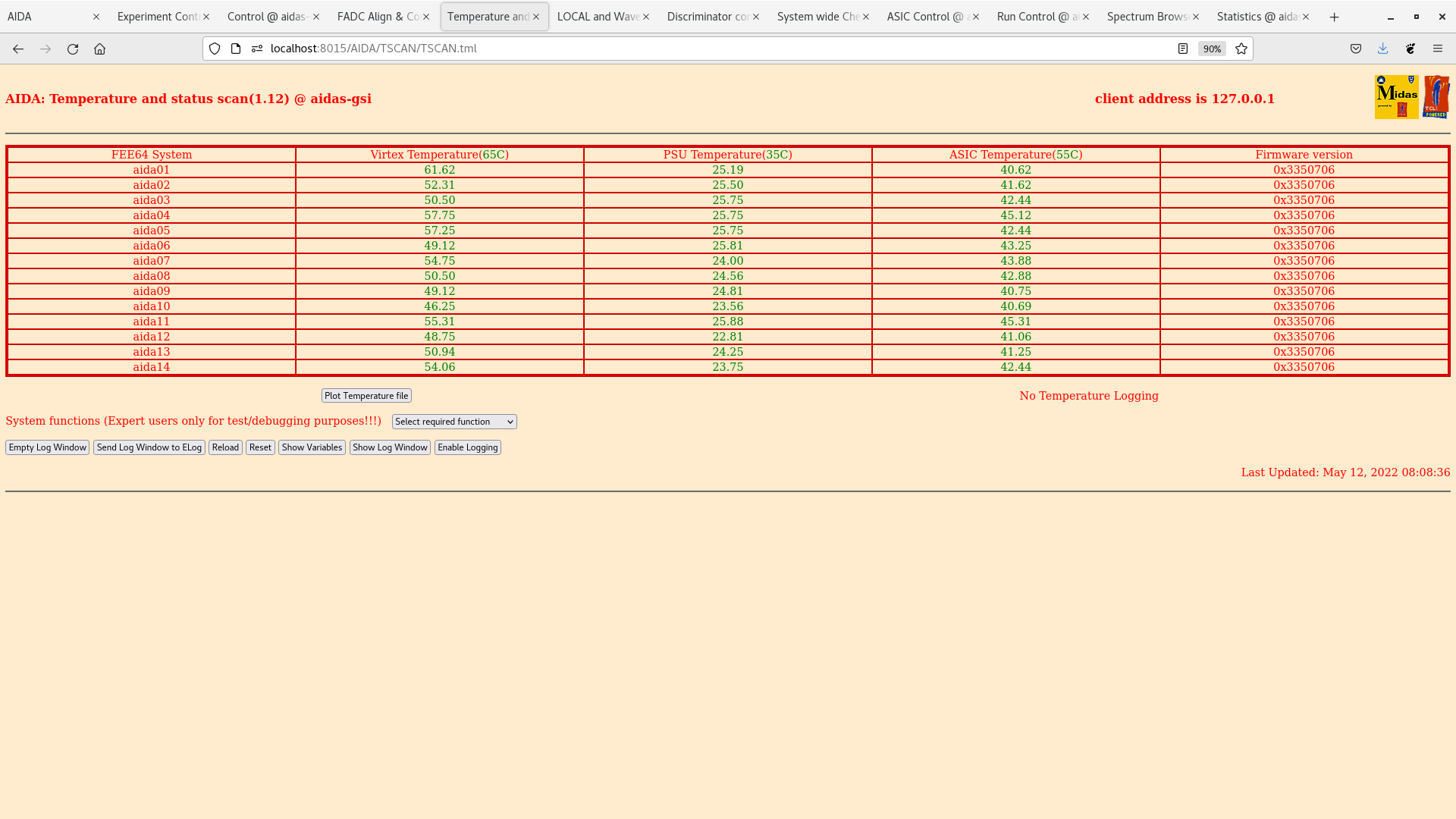Screen dimensions: 1456x819
Task: Click the 90% zoom level indicator
Action: pos(1212,49)
